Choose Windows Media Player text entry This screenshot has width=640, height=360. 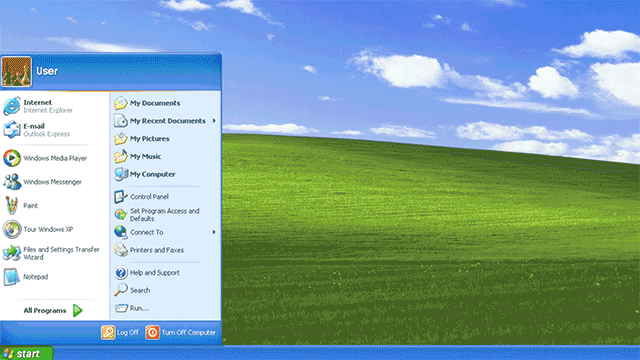pos(55,158)
